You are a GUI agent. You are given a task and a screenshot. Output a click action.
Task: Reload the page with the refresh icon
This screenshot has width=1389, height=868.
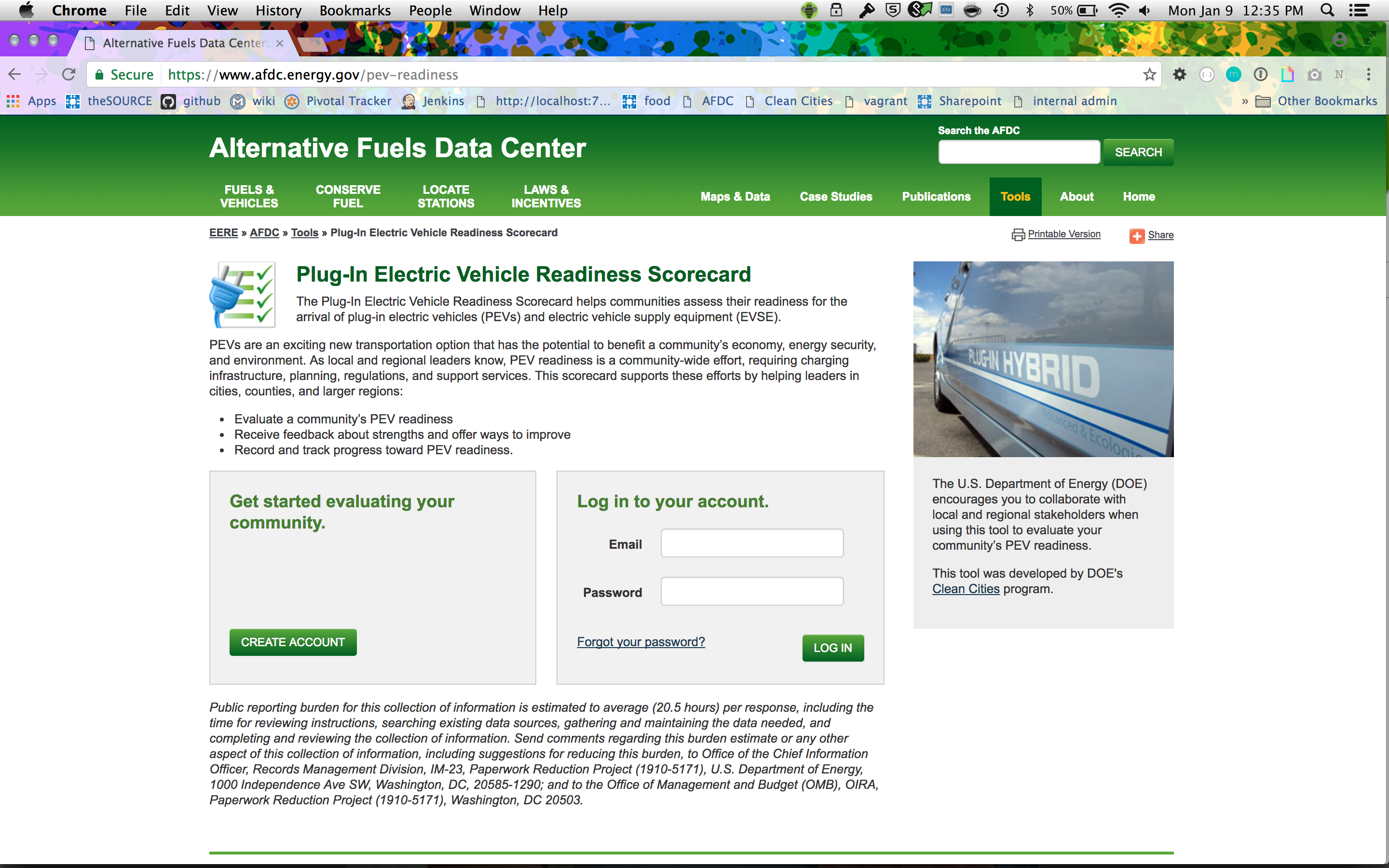[x=69, y=75]
